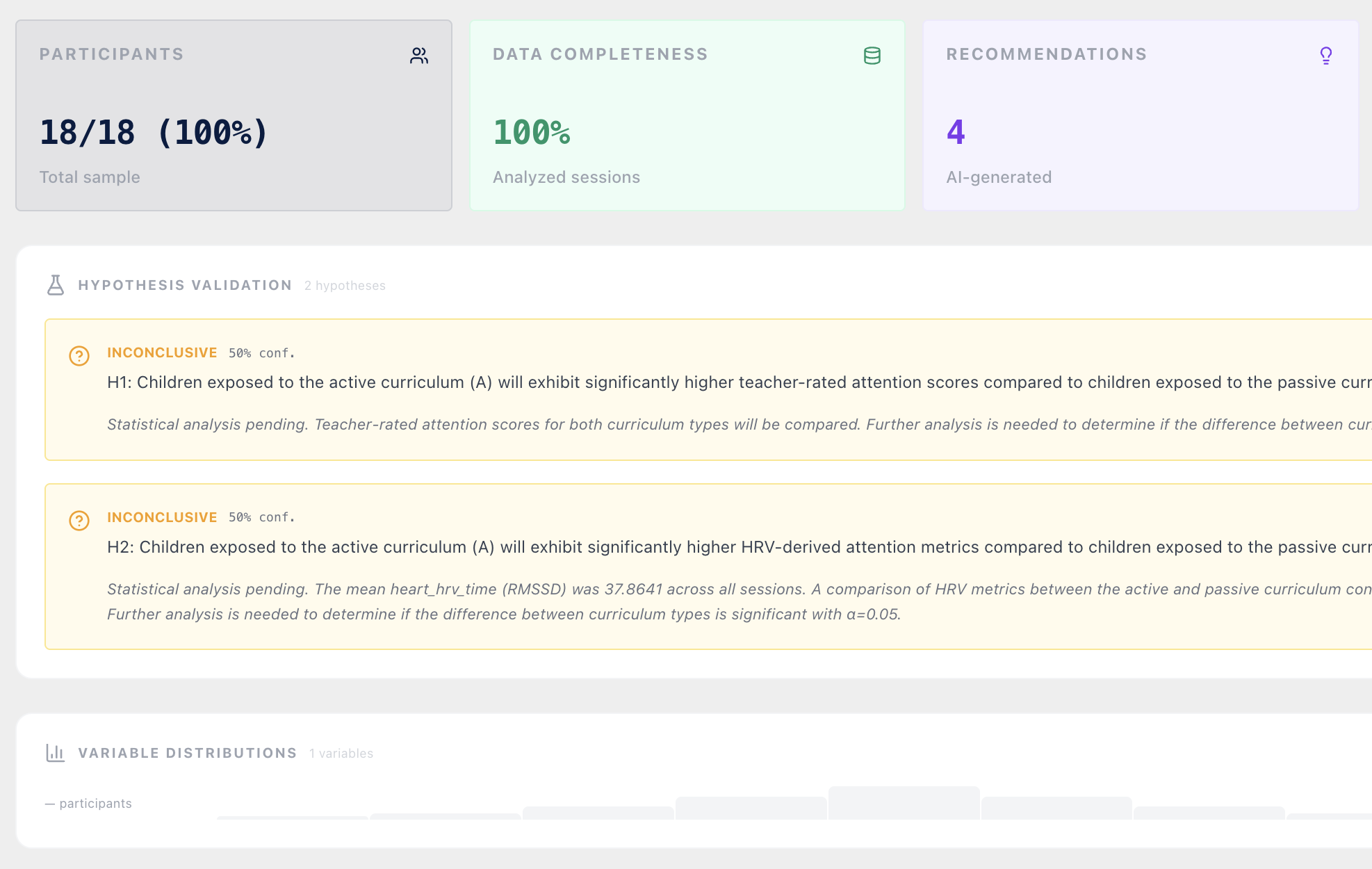Click the Recommendations count badge showing 4
Screen dimensions: 1372x869
[955, 132]
